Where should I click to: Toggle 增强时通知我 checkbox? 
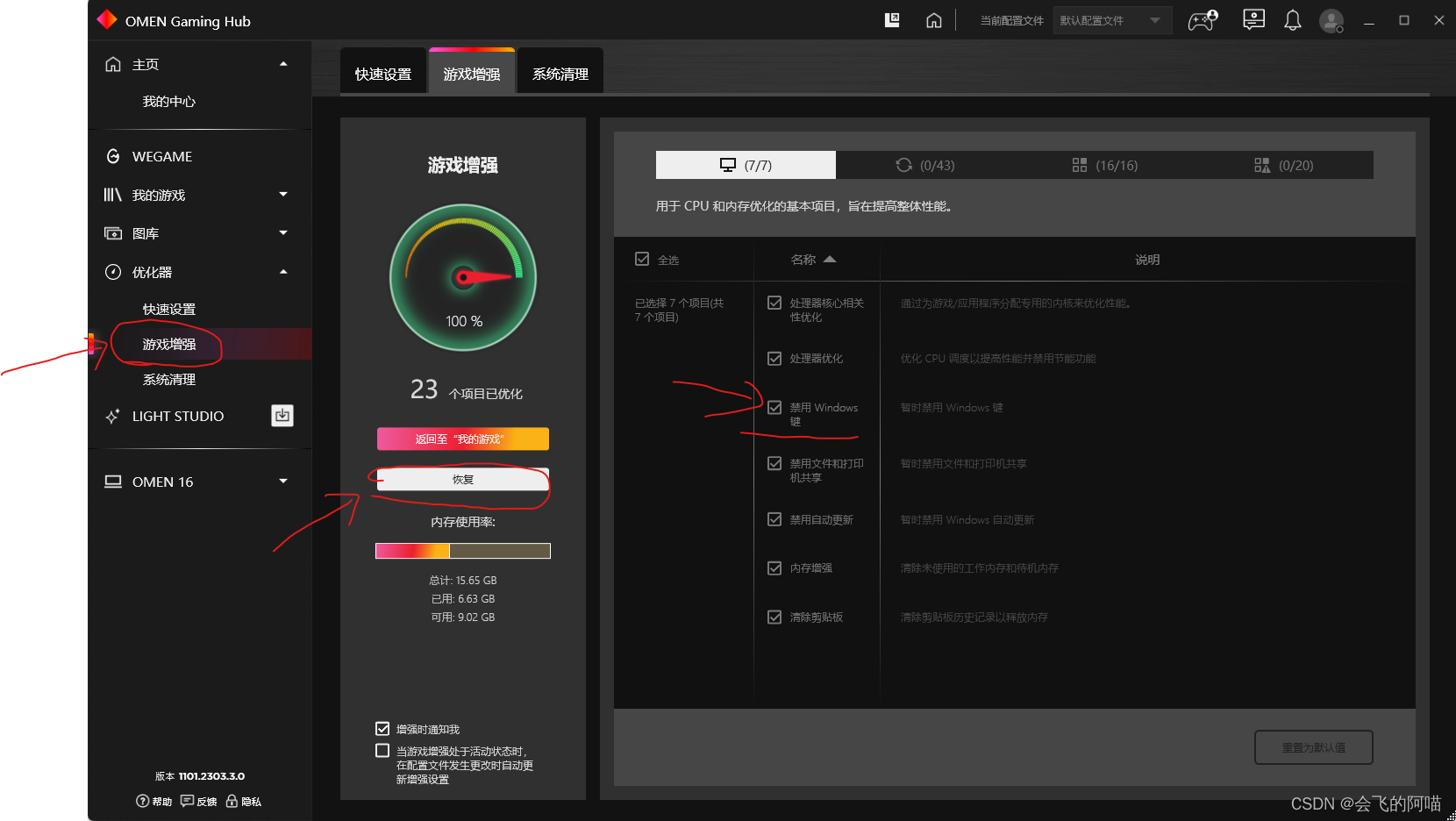tap(382, 728)
